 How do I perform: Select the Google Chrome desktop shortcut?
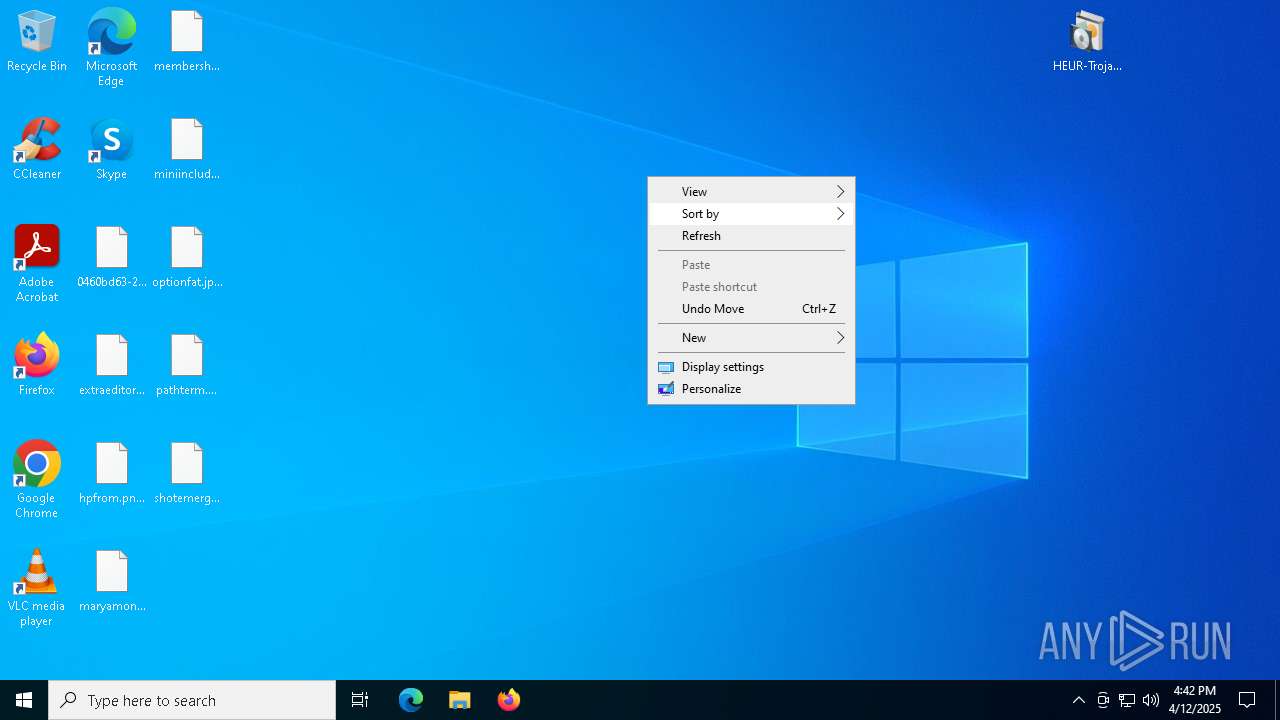point(37,480)
